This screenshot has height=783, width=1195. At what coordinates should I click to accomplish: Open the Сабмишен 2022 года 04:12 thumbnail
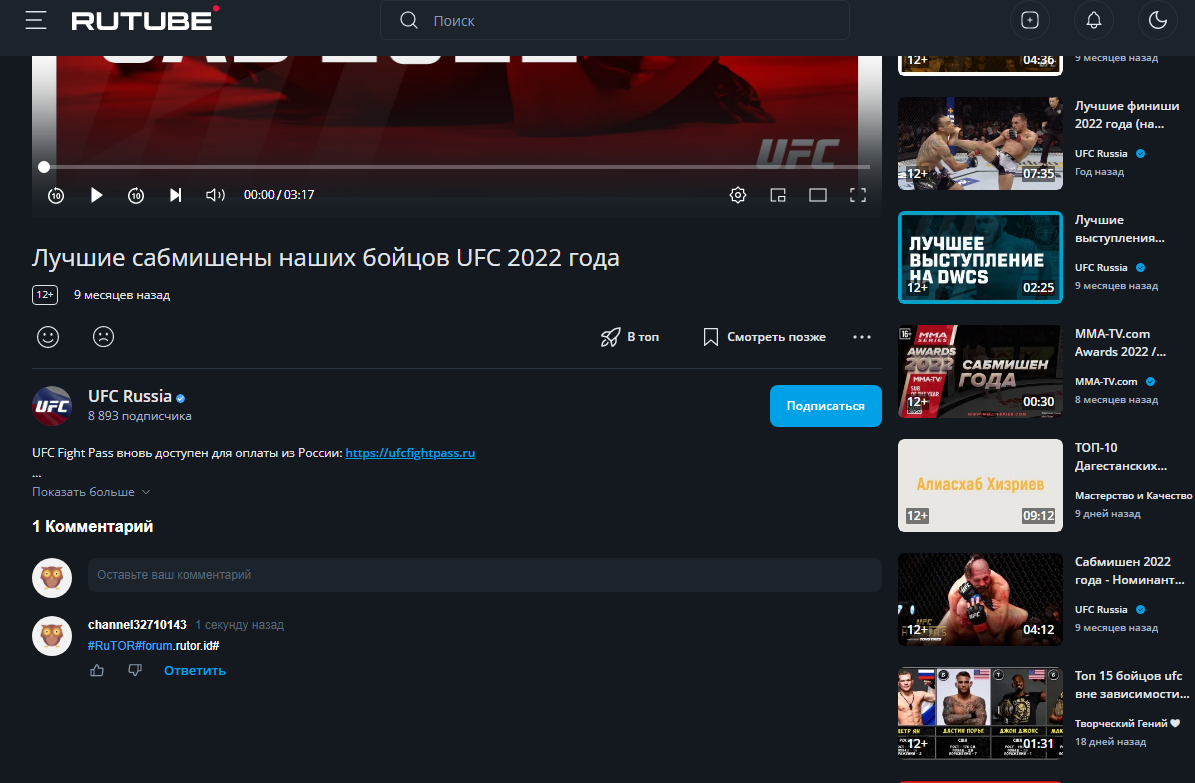point(980,599)
